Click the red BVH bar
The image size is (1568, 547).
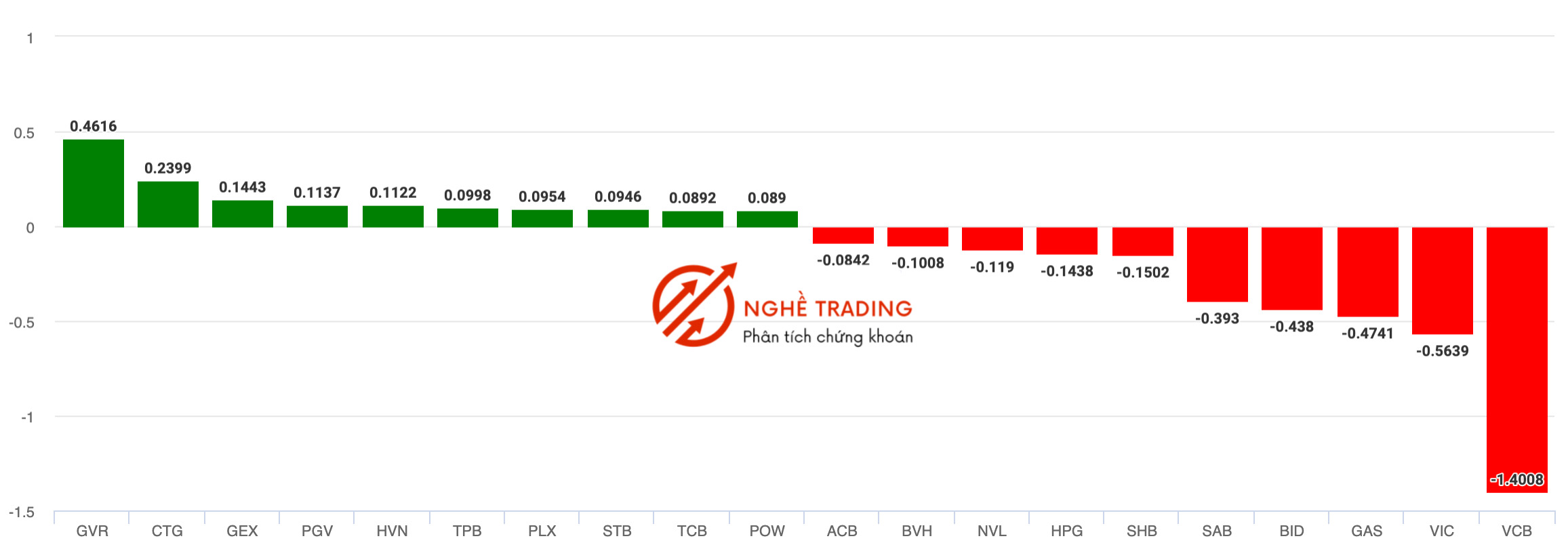(918, 237)
